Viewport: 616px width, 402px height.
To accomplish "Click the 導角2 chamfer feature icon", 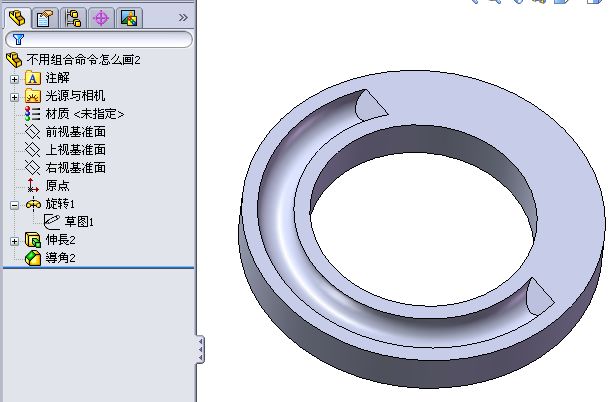I will pyautogui.click(x=33, y=258).
